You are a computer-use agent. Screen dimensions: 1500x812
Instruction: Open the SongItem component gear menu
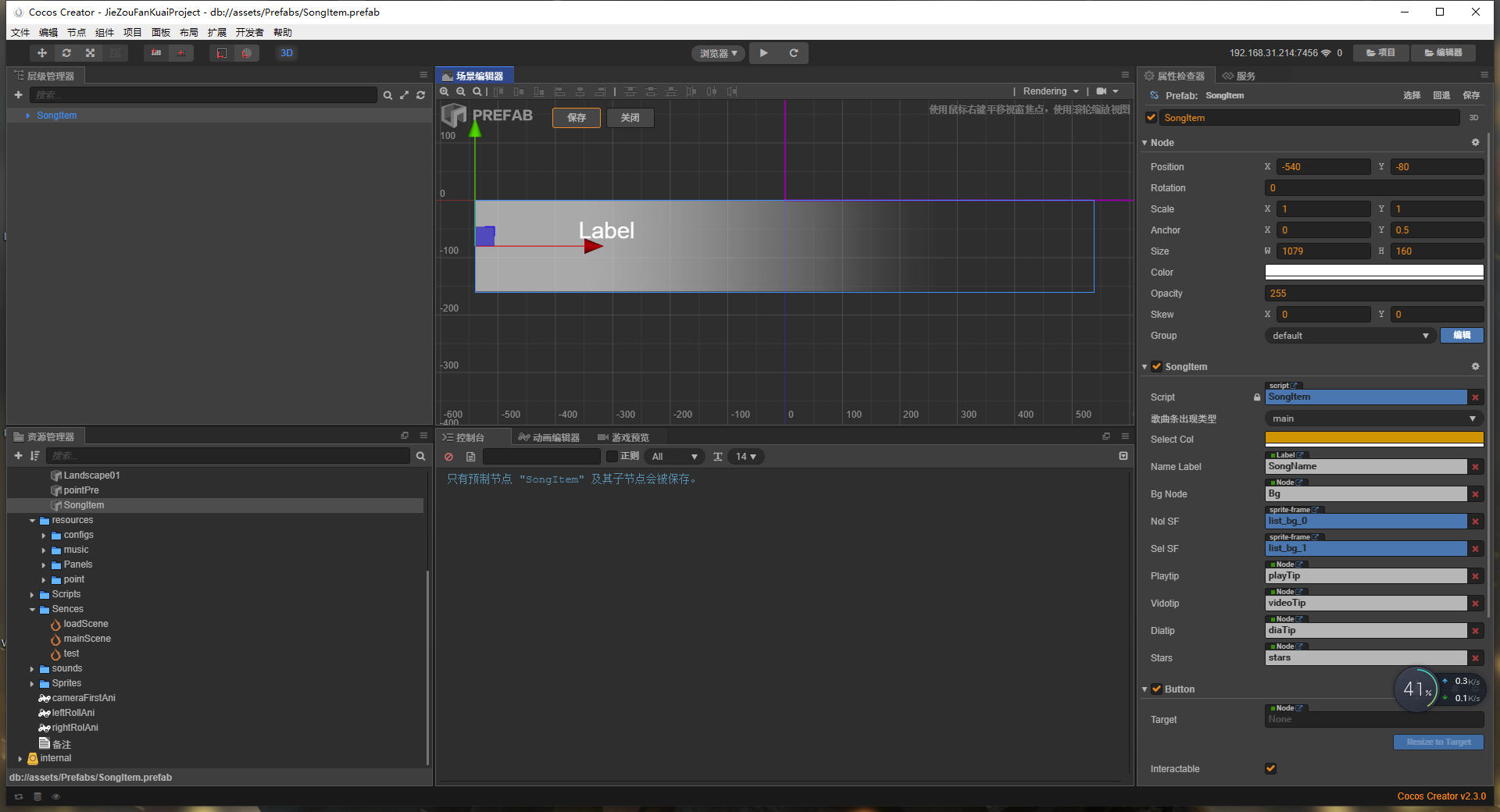[1475, 366]
